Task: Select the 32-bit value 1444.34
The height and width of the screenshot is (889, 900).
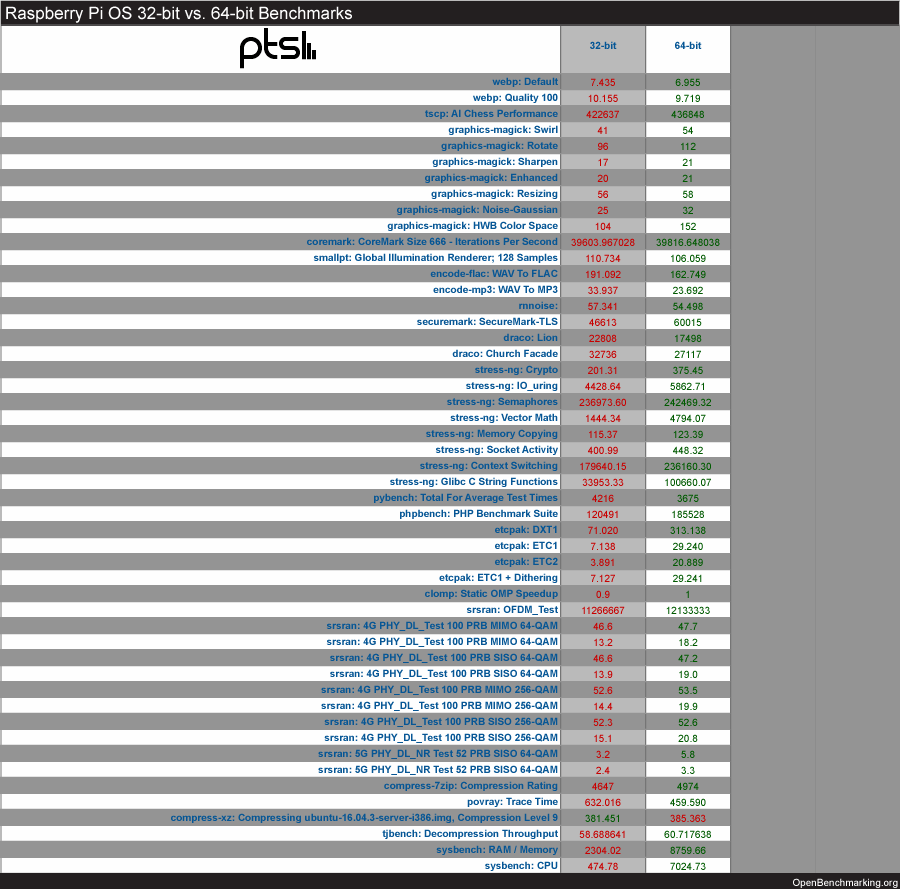Action: click(x=603, y=419)
